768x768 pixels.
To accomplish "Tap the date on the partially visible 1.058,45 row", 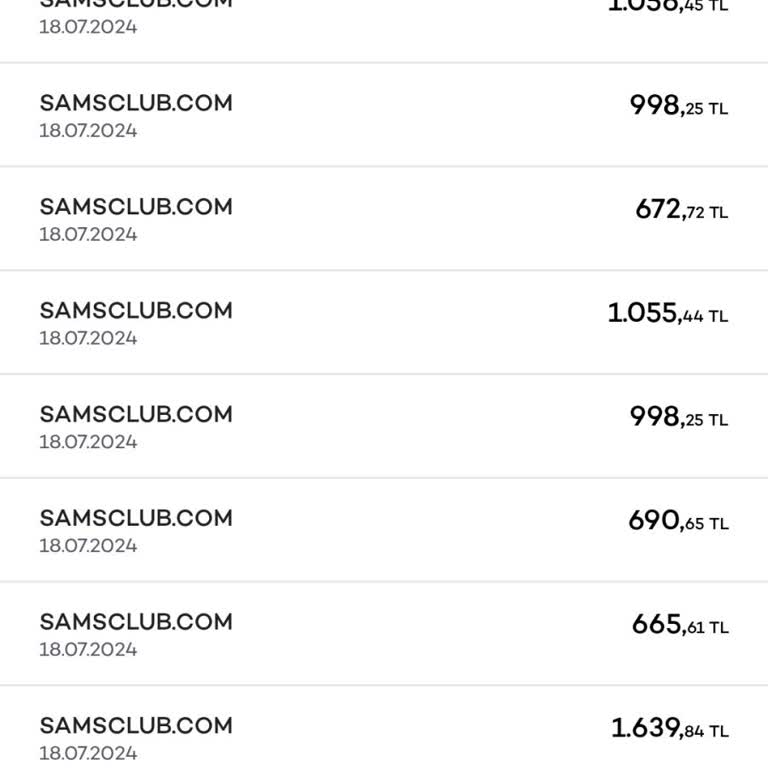I will point(88,27).
